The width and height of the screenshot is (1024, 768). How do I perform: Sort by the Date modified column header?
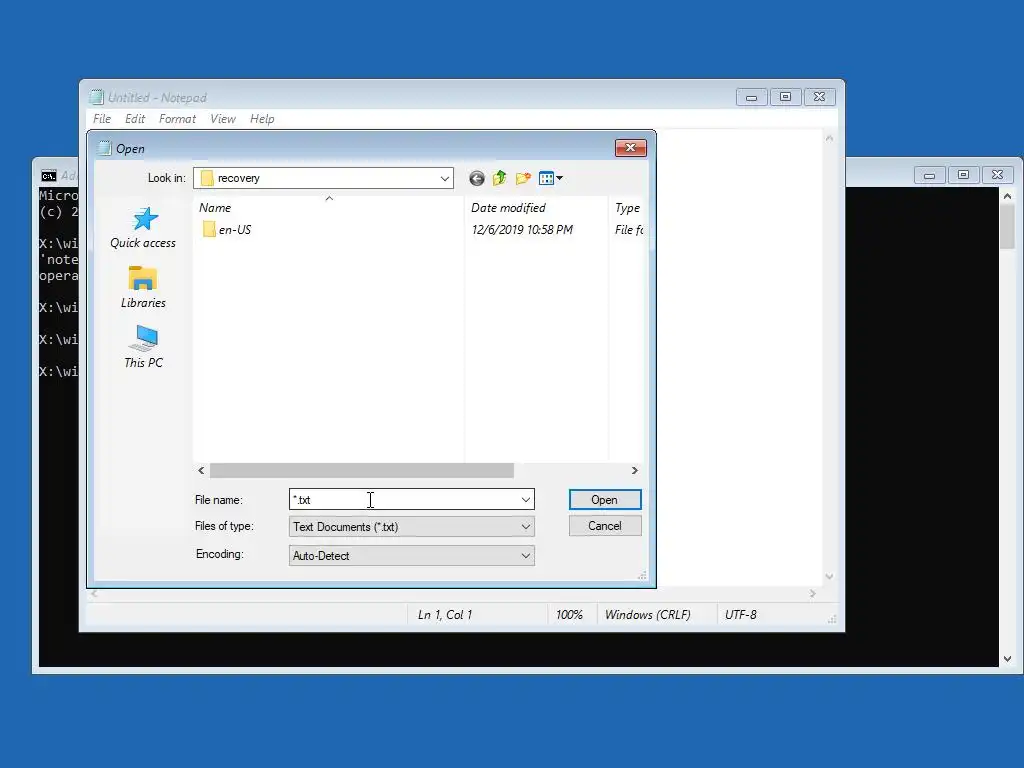(x=536, y=208)
